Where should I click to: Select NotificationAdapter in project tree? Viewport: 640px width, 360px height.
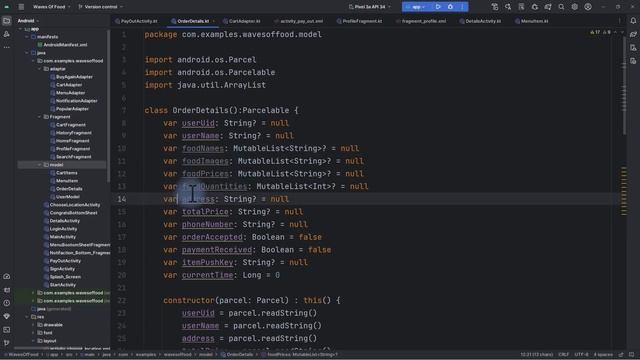pos(73,101)
